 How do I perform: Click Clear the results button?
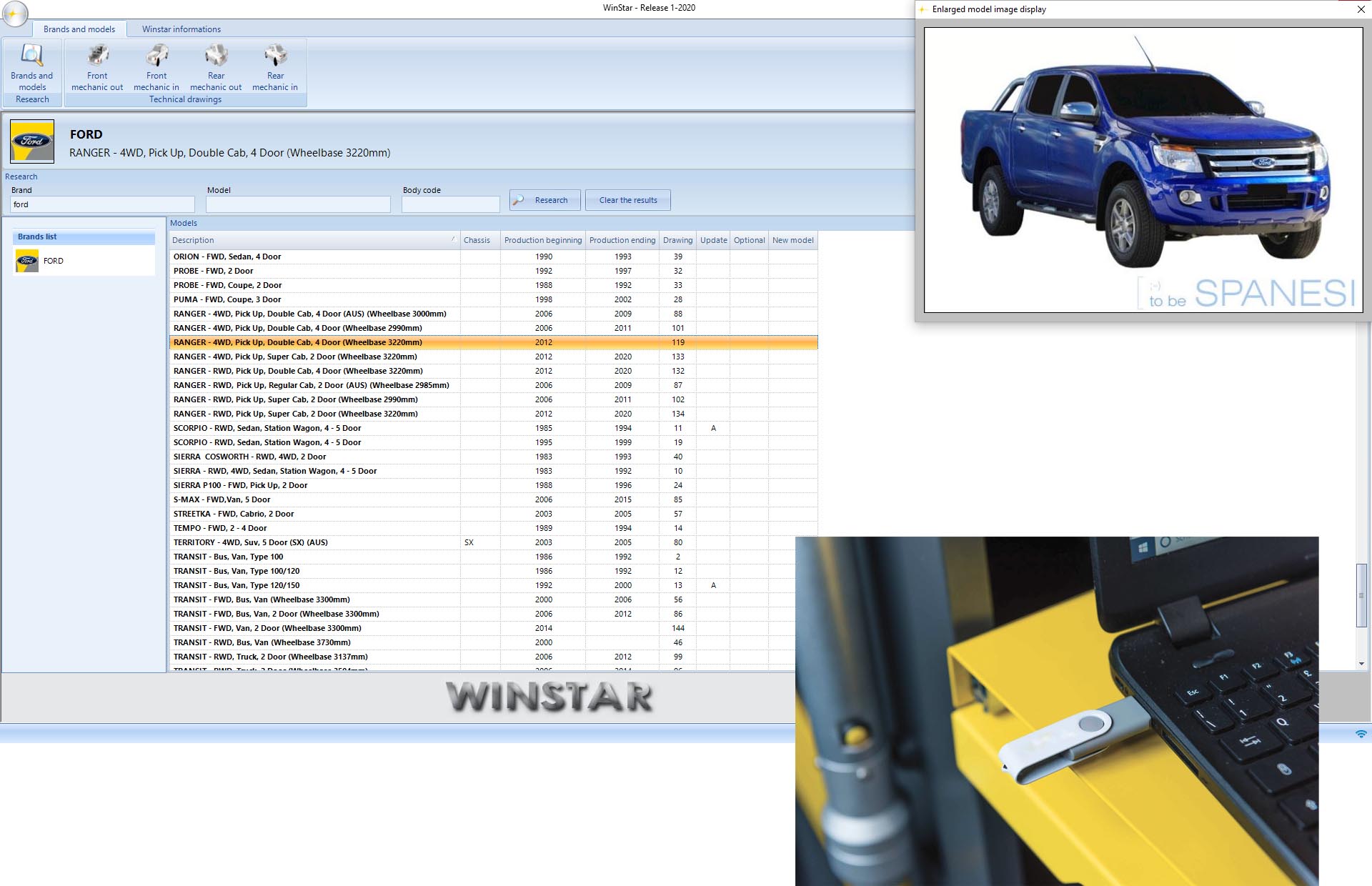click(628, 200)
